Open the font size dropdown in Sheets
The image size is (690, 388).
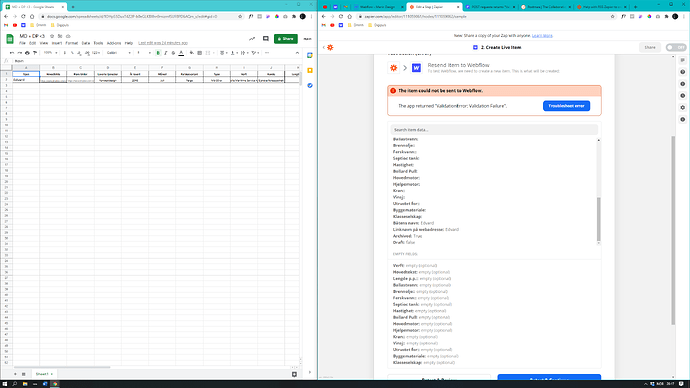(x=144, y=53)
